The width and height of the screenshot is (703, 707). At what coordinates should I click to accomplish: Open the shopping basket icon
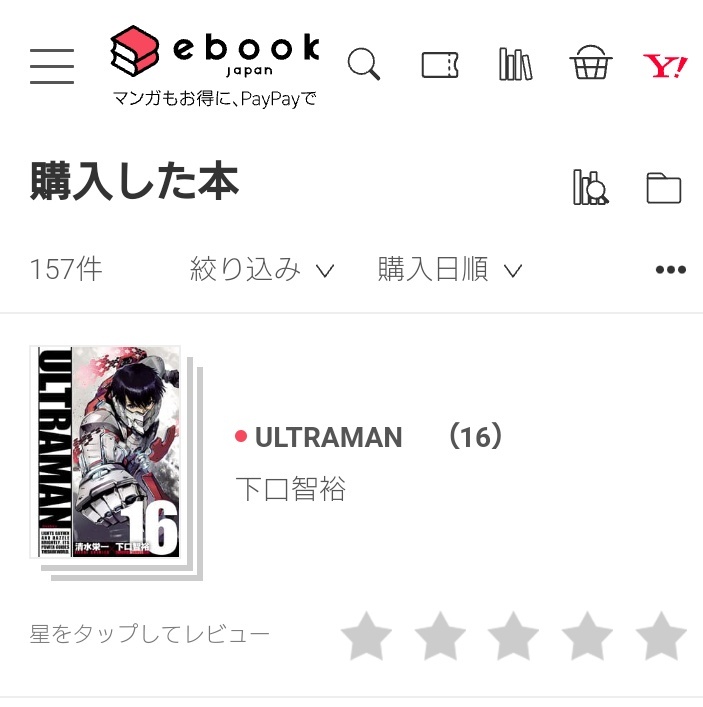[590, 63]
